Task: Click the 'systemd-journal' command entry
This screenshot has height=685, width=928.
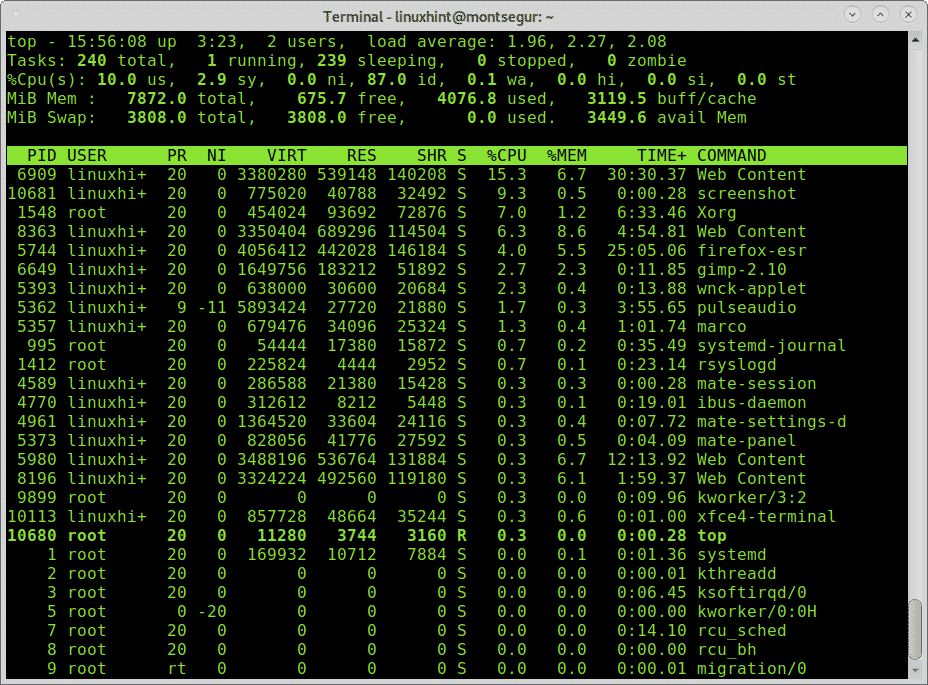Action: coord(771,345)
